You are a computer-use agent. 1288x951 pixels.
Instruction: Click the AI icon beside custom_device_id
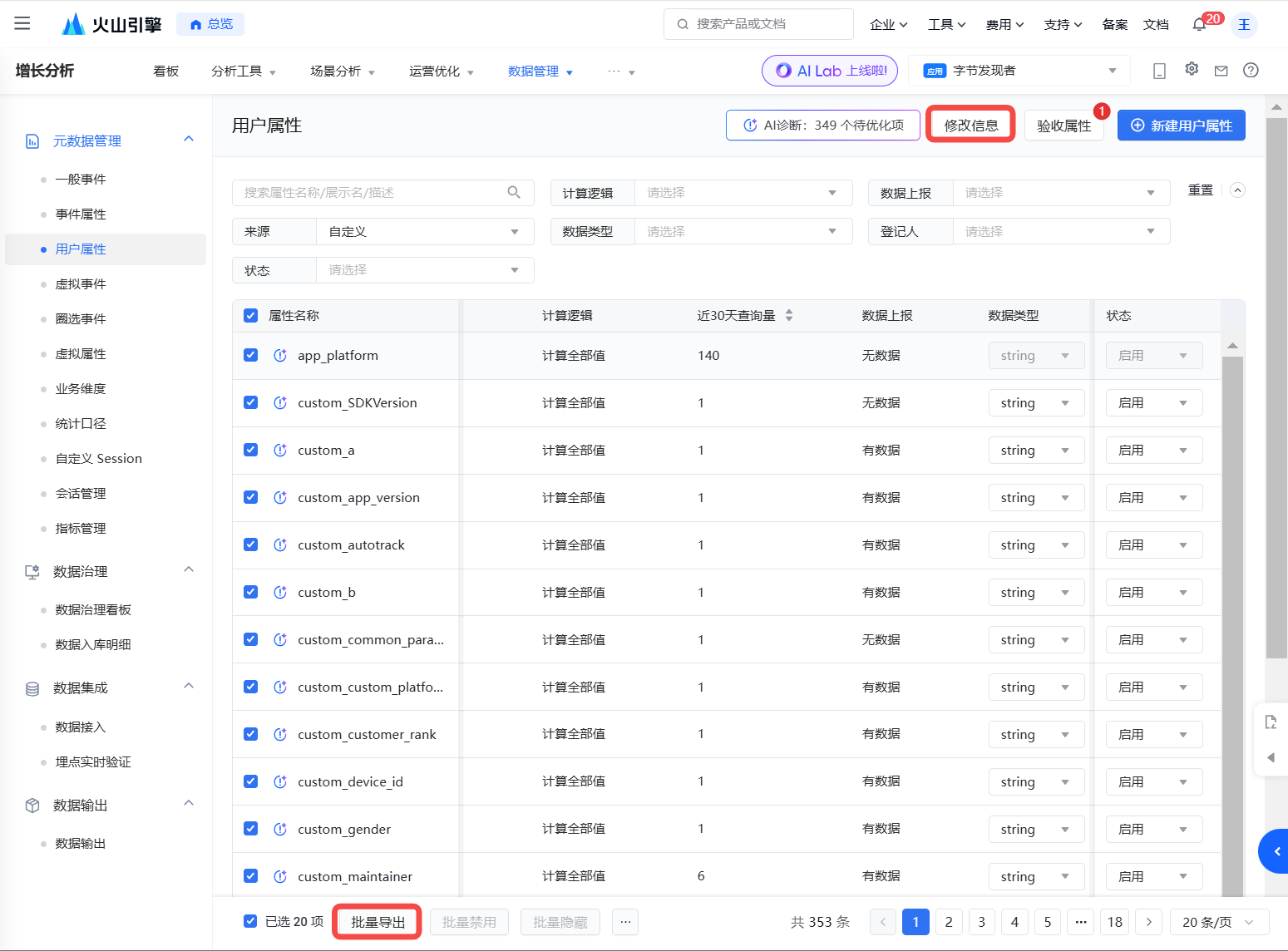pyautogui.click(x=280, y=781)
